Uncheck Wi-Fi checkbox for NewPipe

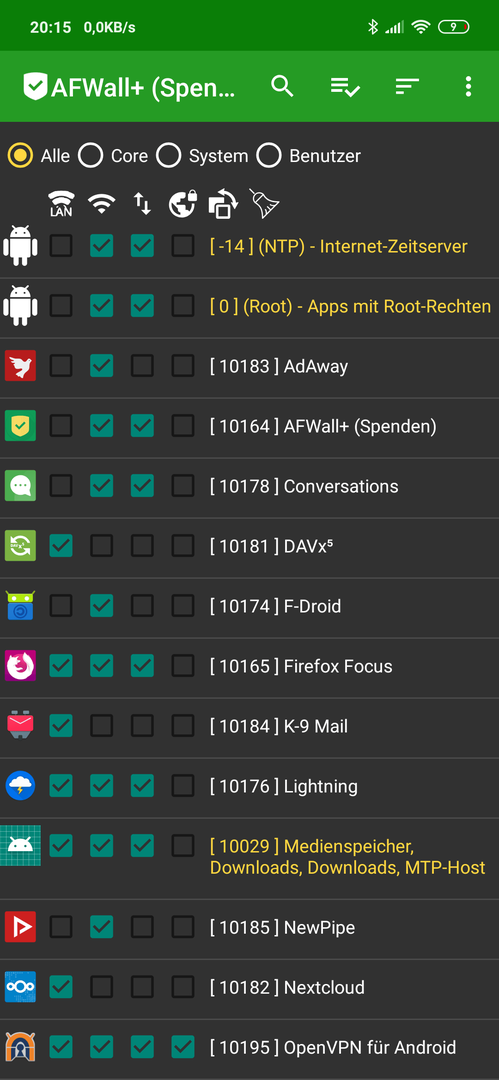(x=101, y=927)
